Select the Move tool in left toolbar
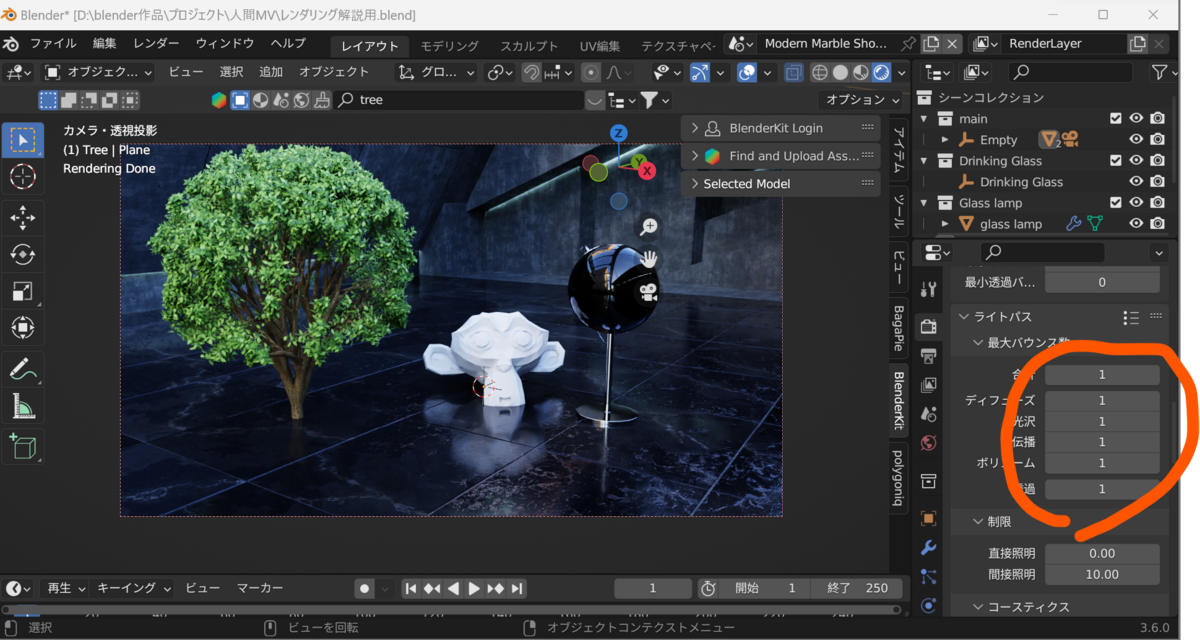 pos(22,216)
